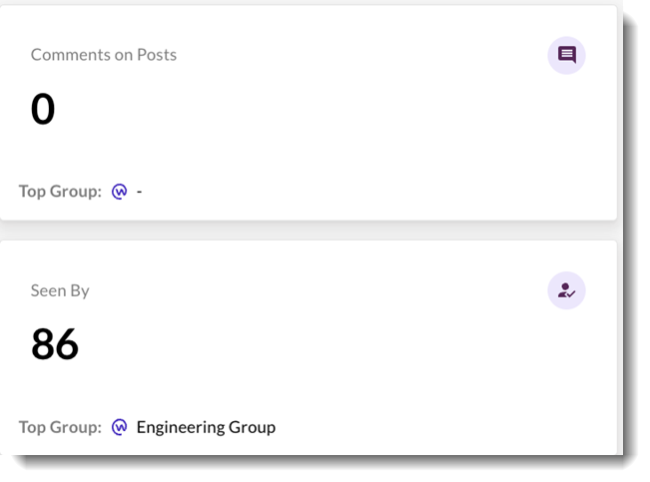Click the digit 6 in Seen By count

67,344
